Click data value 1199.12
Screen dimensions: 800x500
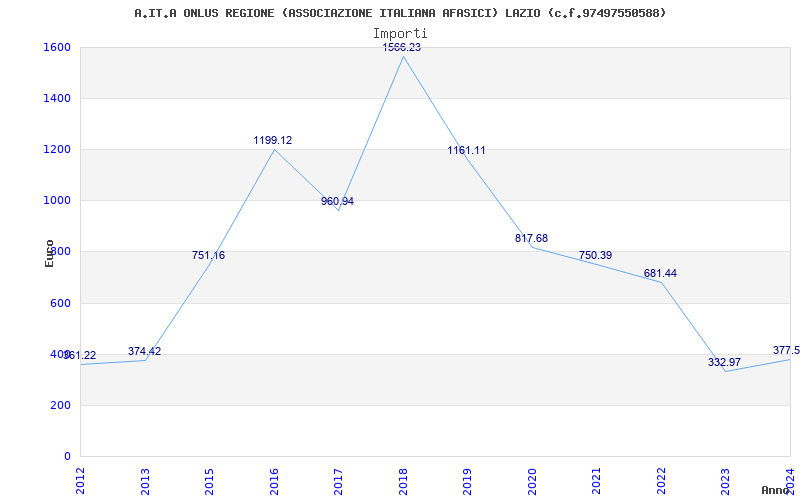273,140
